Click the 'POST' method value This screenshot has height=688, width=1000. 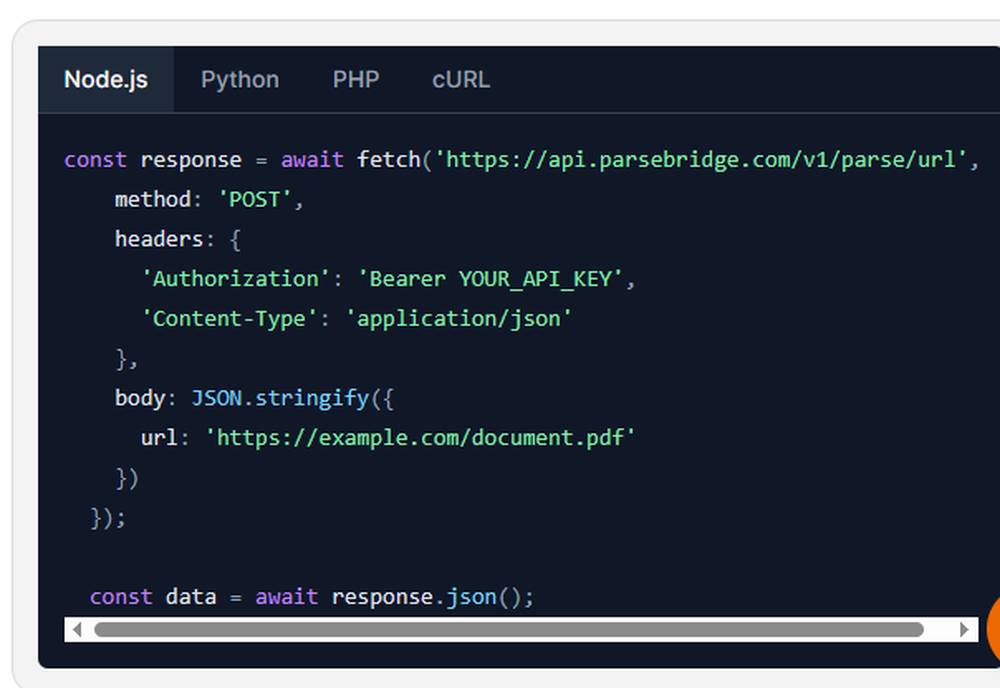(254, 200)
